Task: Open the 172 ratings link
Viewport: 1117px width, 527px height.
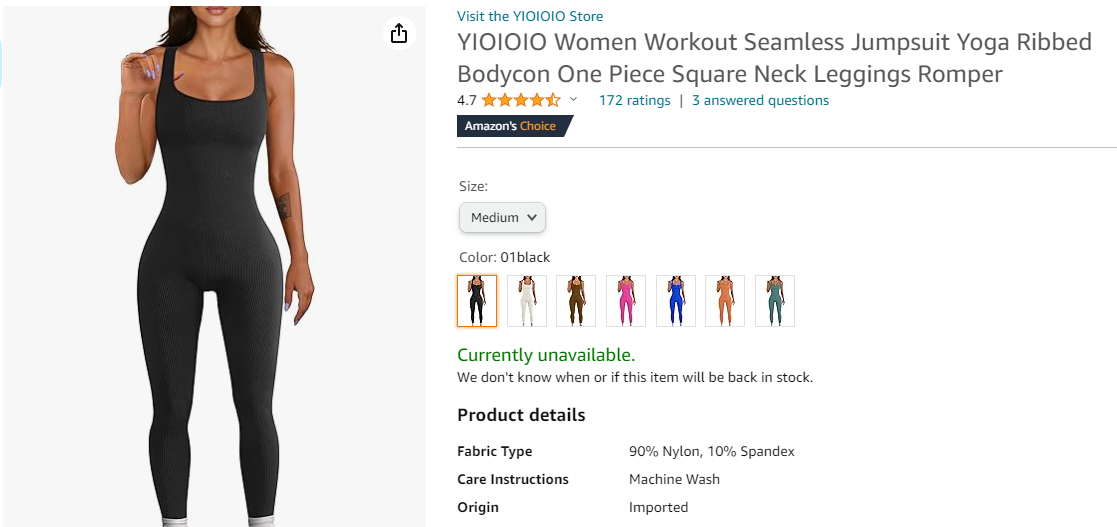Action: 634,100
